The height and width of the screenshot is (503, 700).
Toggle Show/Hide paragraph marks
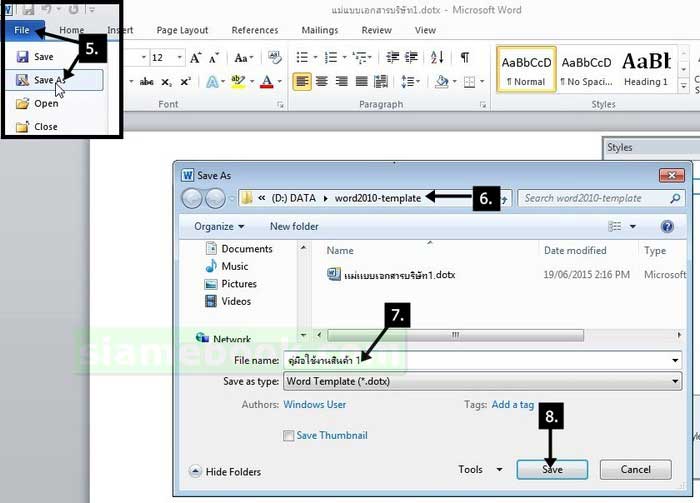pyautogui.click(x=465, y=57)
